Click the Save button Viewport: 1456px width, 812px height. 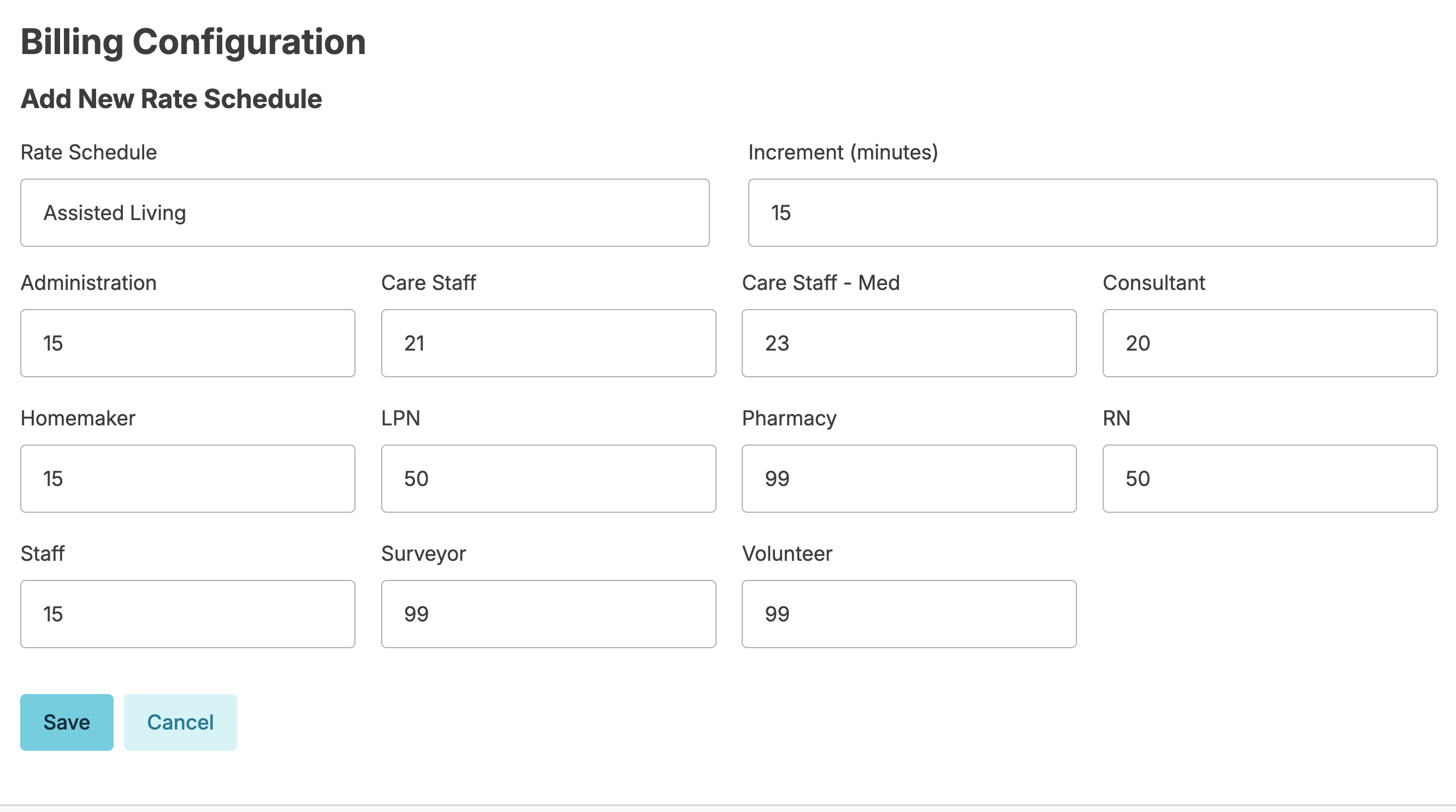(x=67, y=722)
